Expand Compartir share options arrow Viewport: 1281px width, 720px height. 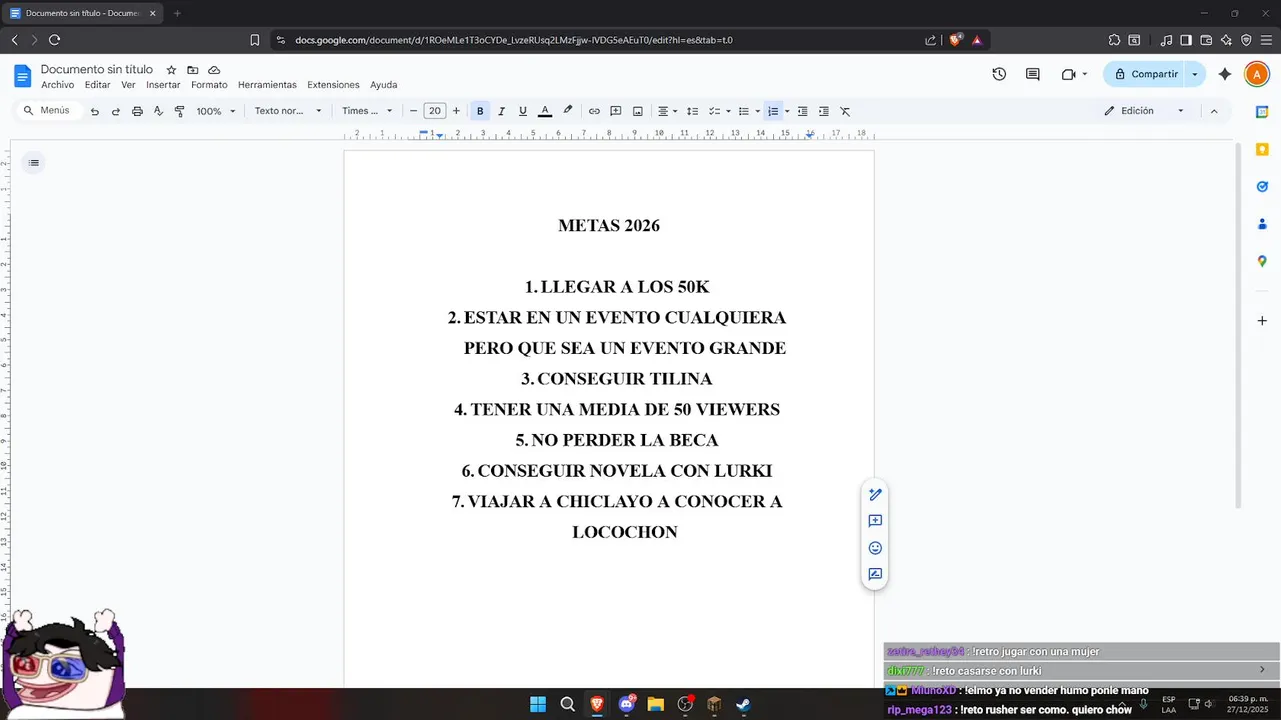point(1195,74)
